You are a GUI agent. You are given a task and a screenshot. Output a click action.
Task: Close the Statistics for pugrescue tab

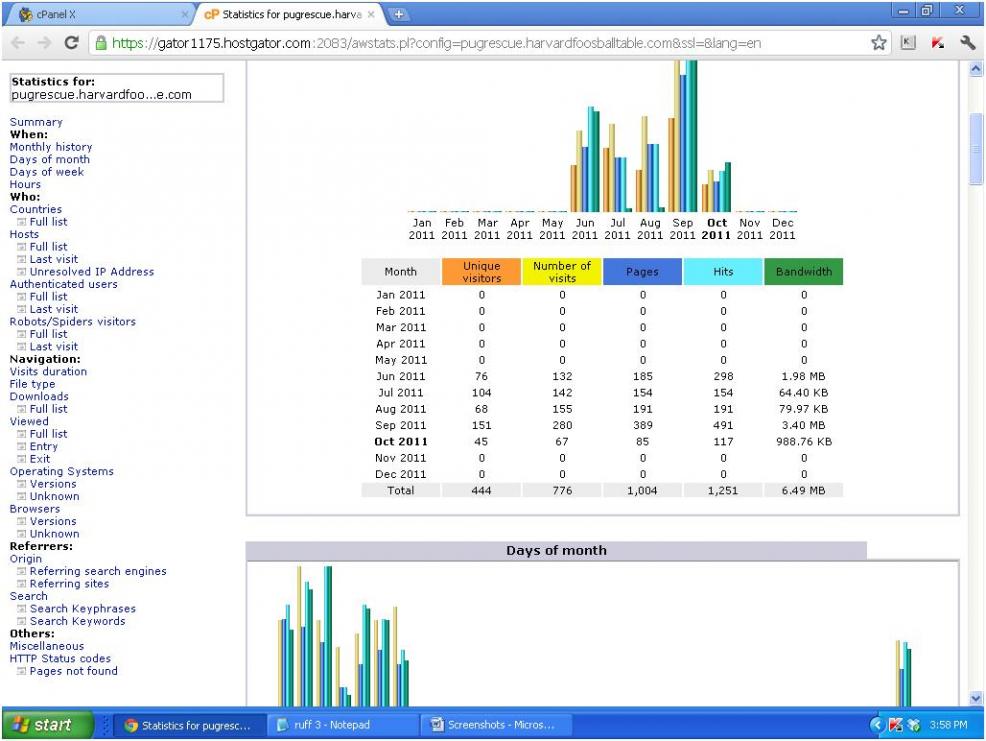[x=371, y=16]
